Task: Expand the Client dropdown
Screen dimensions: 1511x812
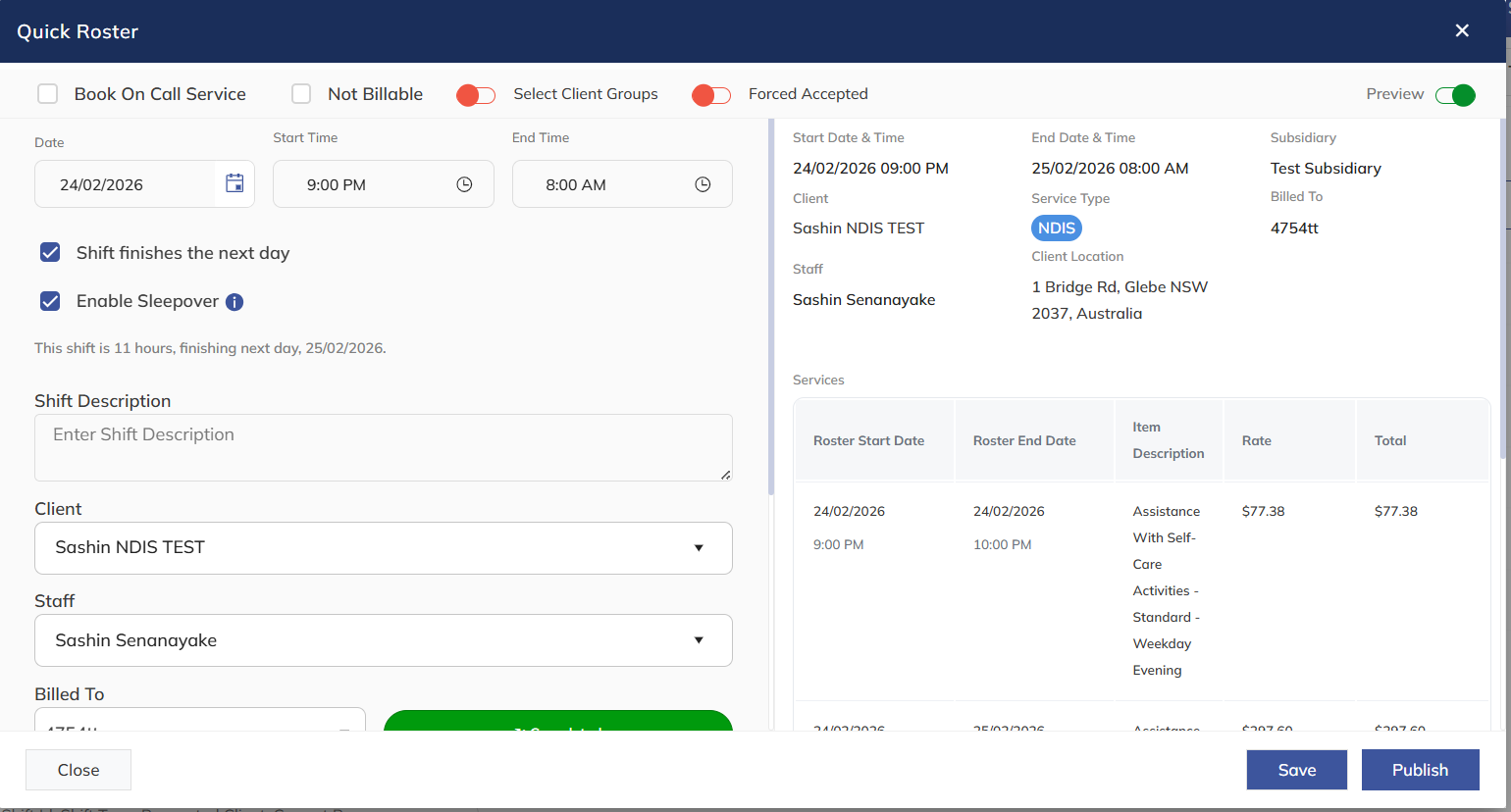Action: point(383,548)
